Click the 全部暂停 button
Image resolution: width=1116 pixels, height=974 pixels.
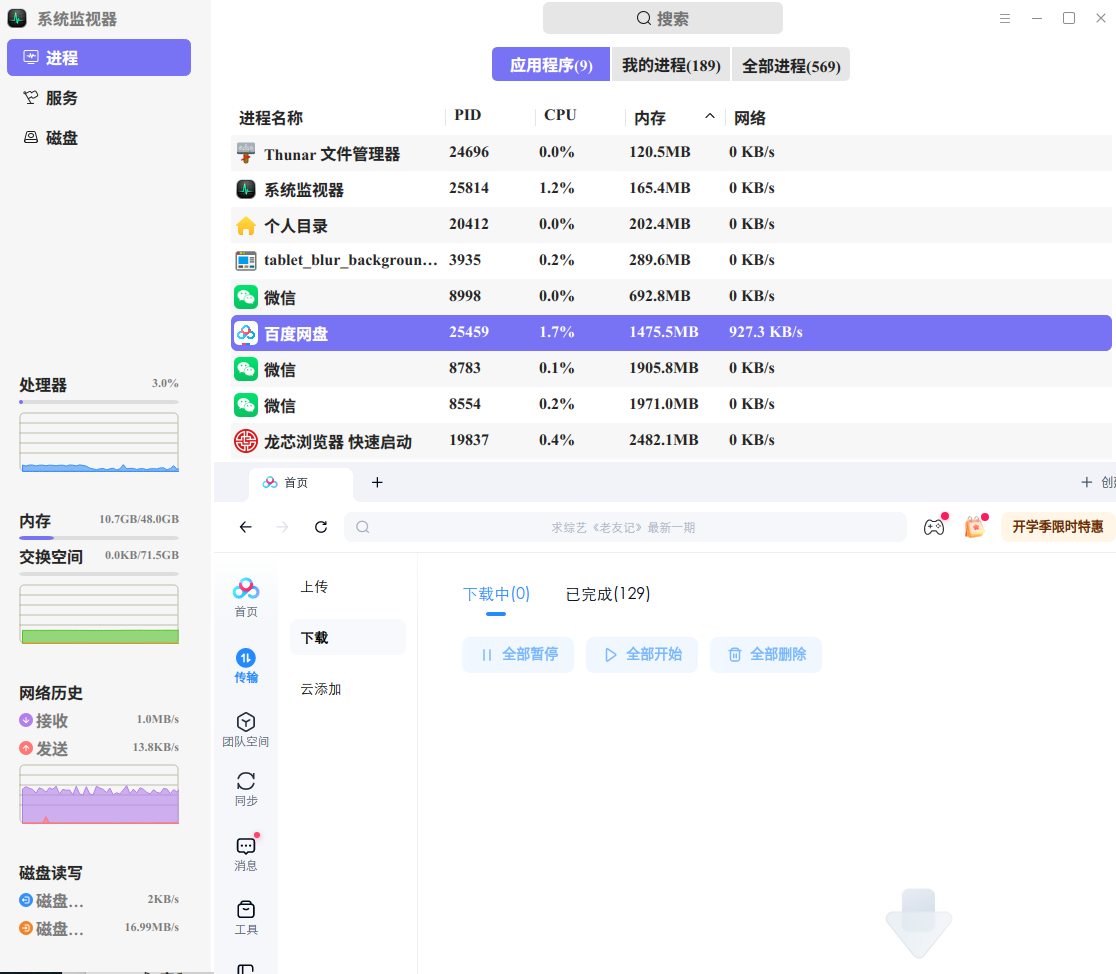[518, 655]
